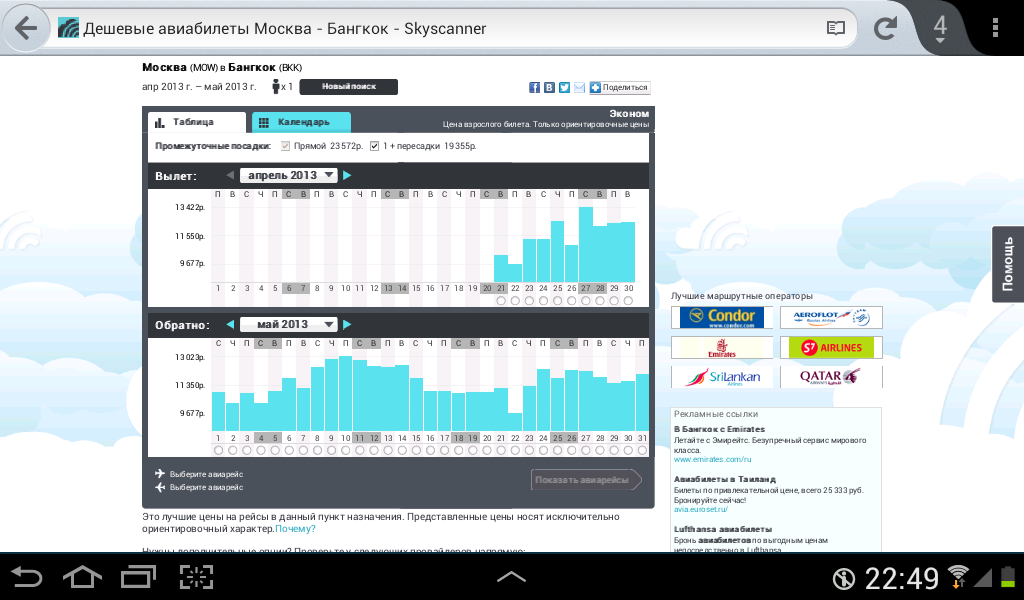
Task: Open the www.emirates.com/ru ad link
Action: tap(712, 460)
